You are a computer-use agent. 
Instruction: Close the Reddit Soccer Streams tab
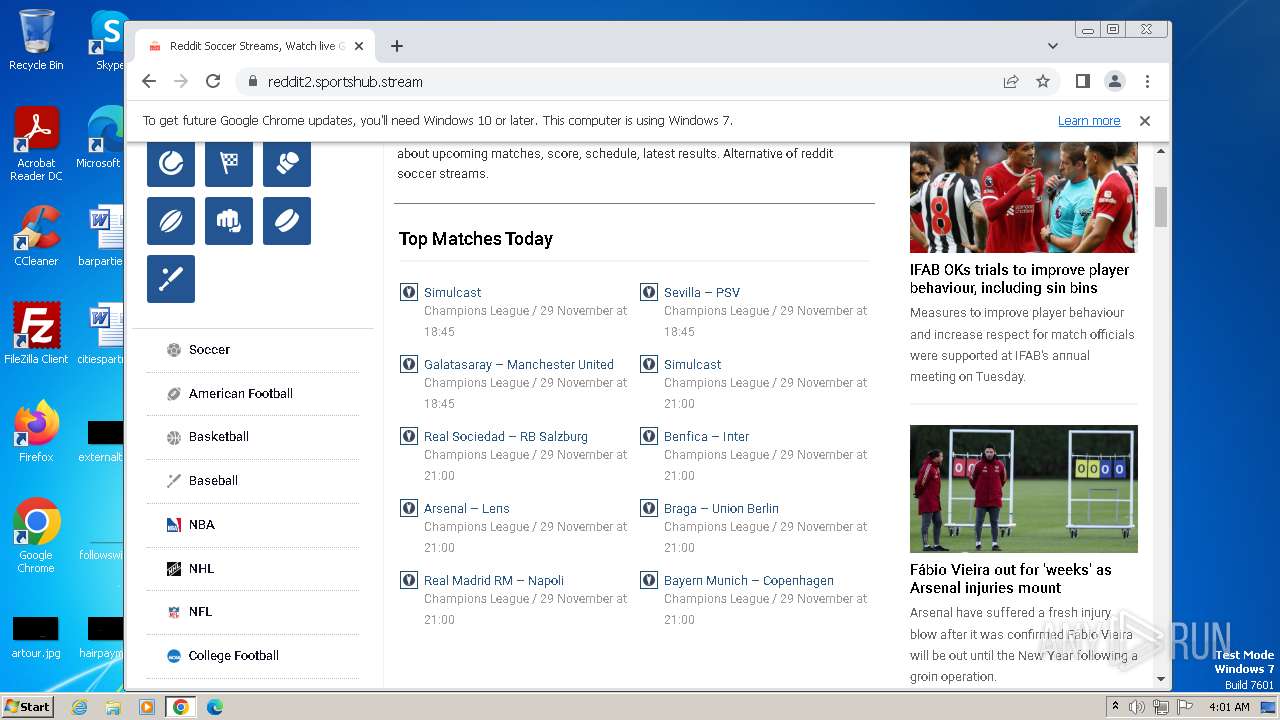coord(359,46)
